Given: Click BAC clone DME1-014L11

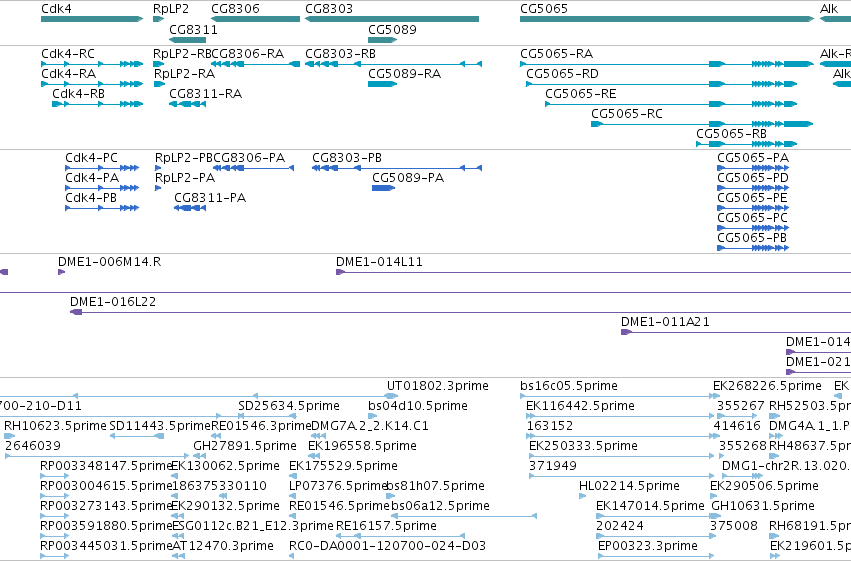Looking at the screenshot, I should click(x=593, y=272).
